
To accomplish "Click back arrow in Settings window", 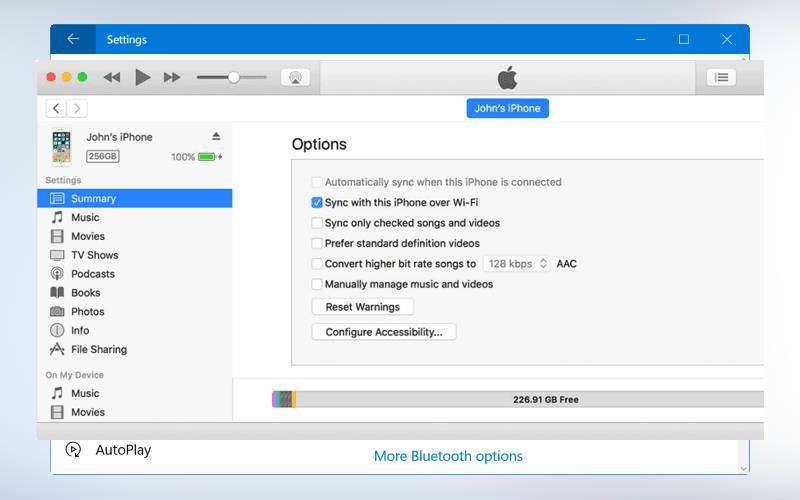I will point(73,39).
